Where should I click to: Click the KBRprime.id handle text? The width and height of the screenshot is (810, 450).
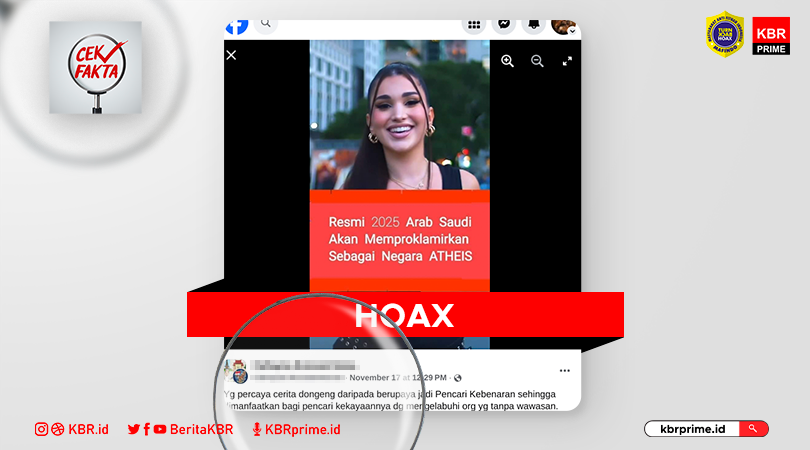pos(303,429)
